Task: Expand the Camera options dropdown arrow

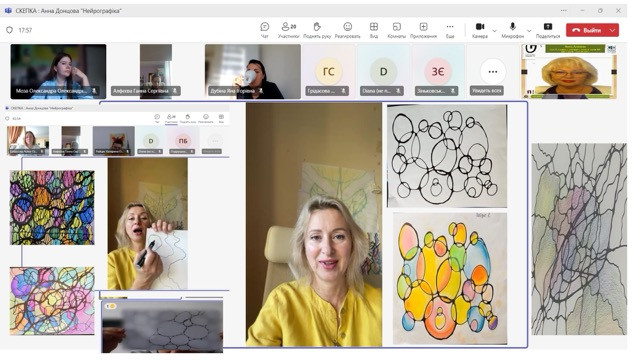Action: (x=495, y=31)
